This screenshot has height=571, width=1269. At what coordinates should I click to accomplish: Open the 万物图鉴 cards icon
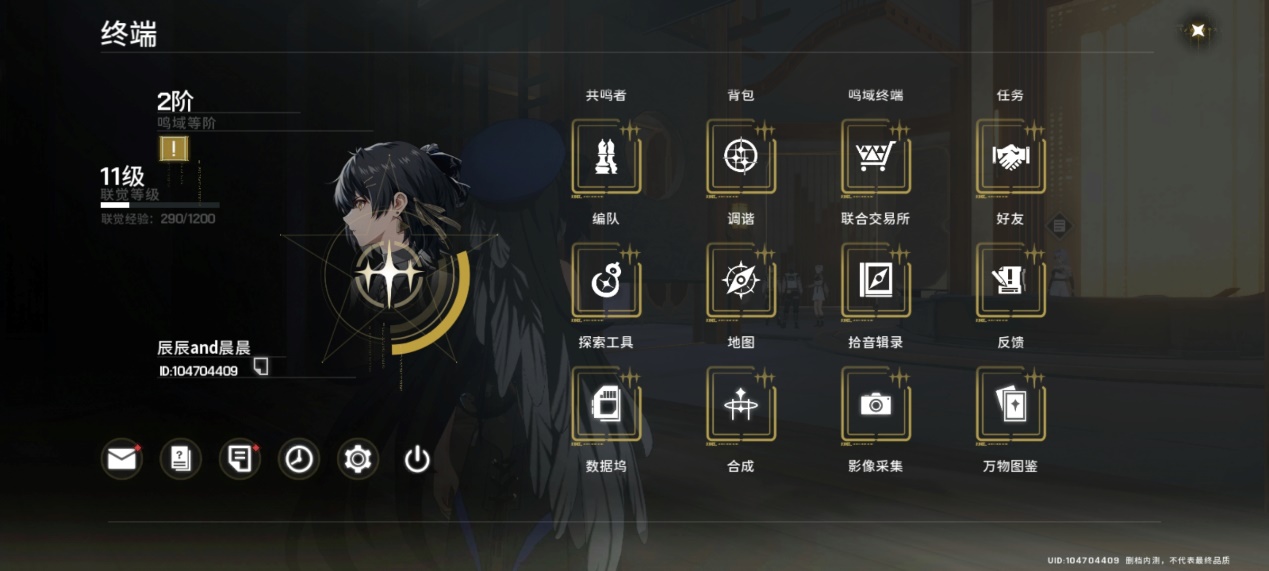1011,405
